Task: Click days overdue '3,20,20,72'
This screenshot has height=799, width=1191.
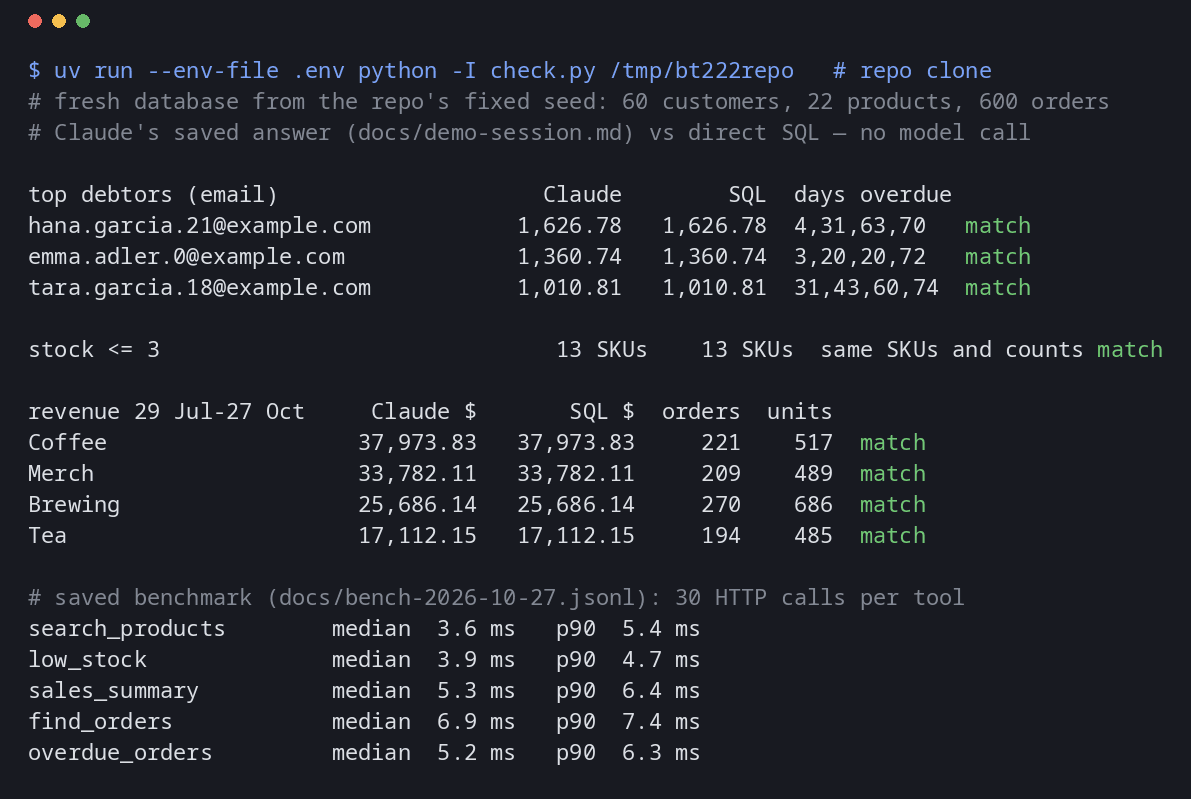Action: (860, 257)
